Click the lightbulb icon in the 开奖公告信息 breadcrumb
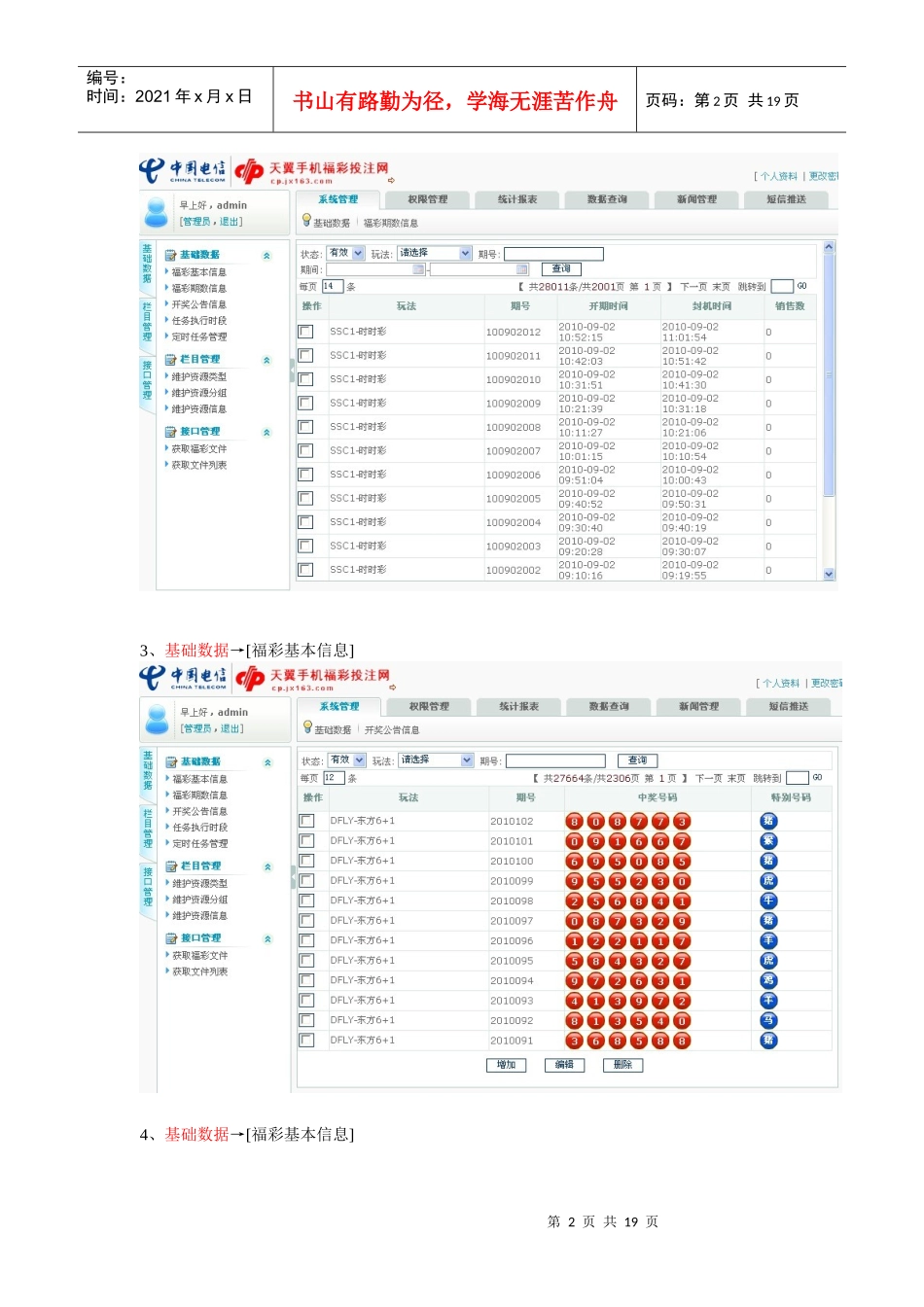Viewport: 924px width, 1307px height. (x=307, y=727)
